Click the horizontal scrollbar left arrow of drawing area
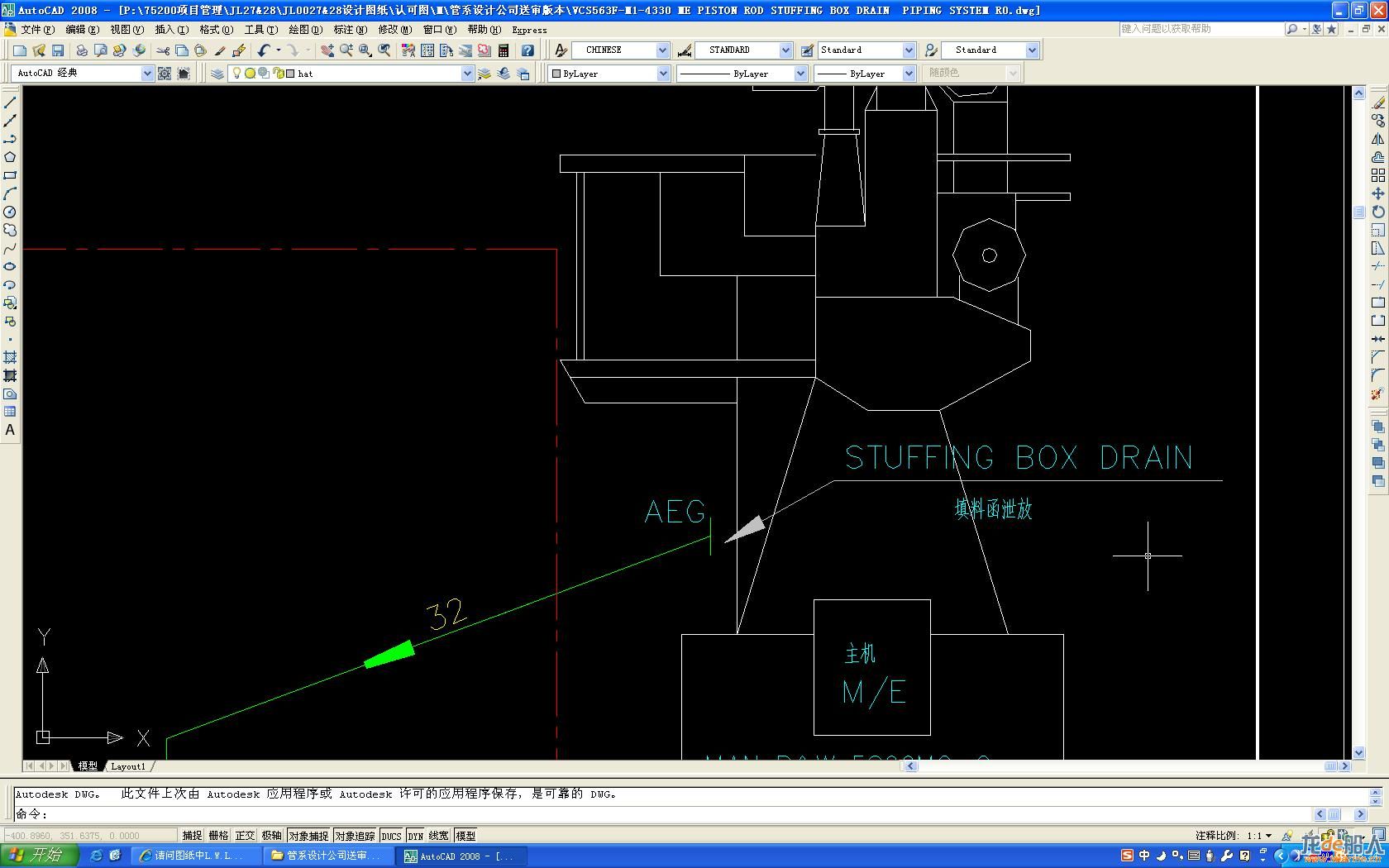Viewport: 1389px width, 868px height. (x=911, y=766)
